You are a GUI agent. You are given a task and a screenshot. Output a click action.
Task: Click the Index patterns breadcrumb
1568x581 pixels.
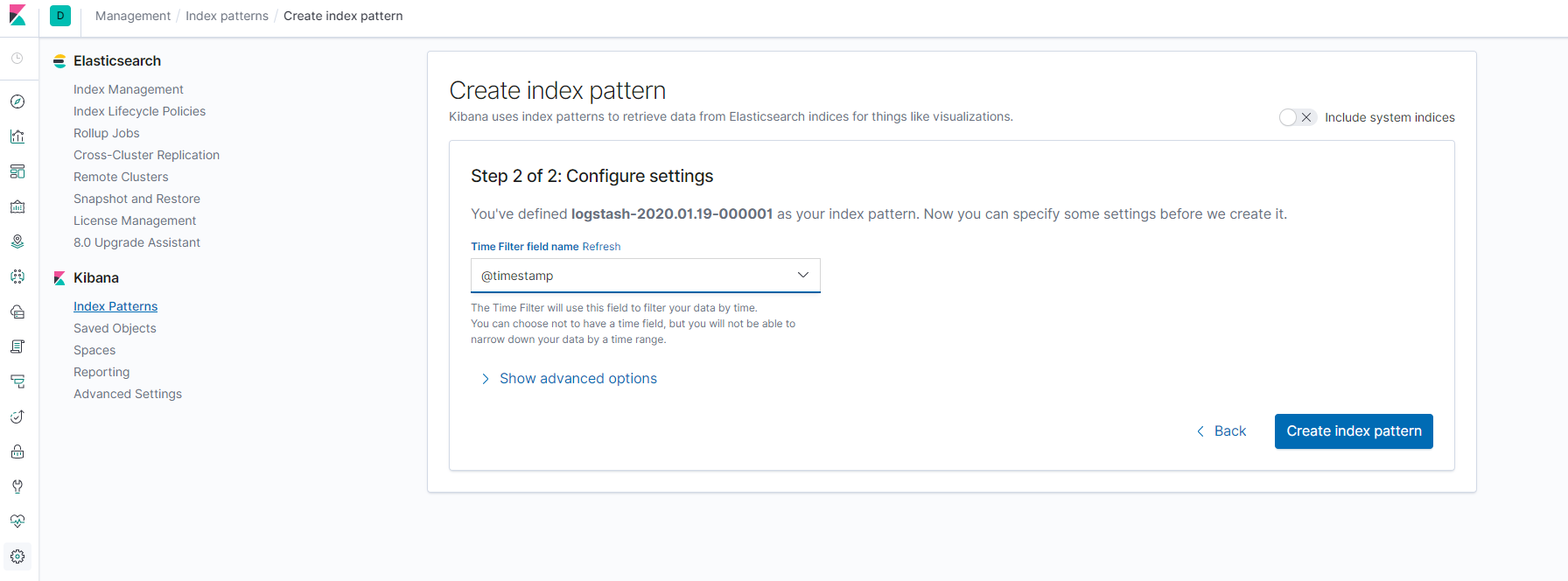pyautogui.click(x=227, y=16)
